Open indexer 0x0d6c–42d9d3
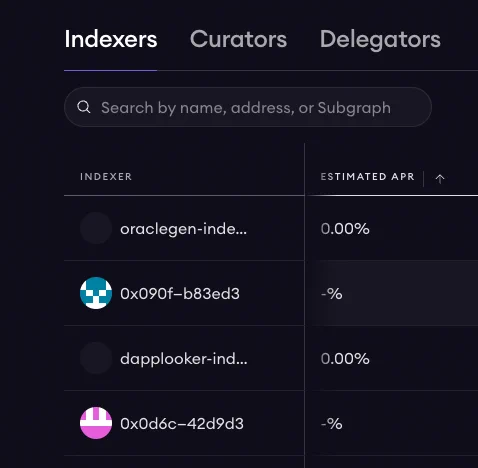This screenshot has width=478, height=468. tap(182, 424)
